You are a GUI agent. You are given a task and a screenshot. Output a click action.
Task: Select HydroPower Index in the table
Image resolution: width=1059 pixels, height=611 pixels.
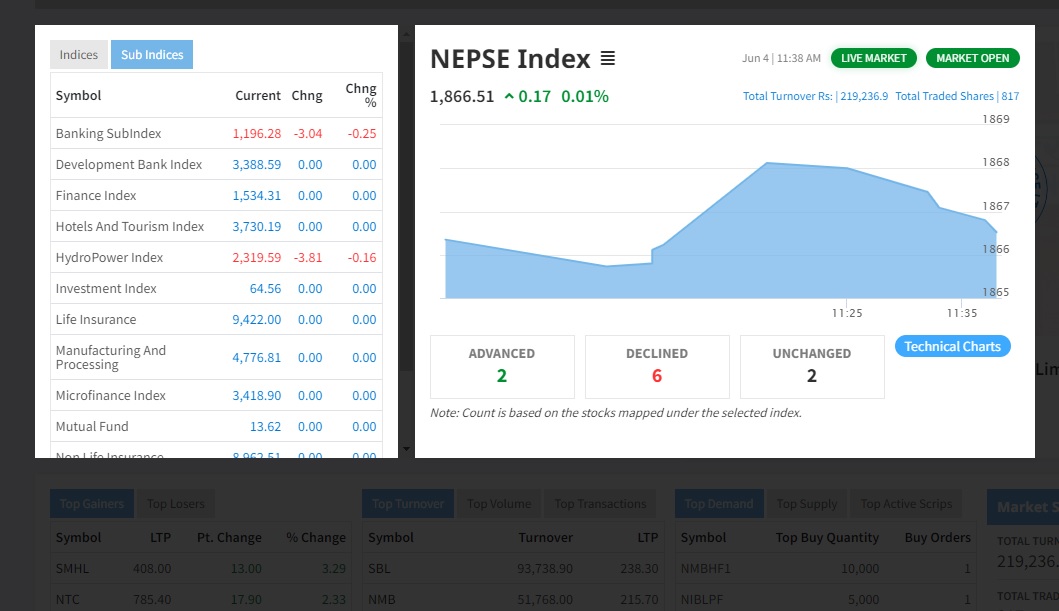pyautogui.click(x=216, y=258)
